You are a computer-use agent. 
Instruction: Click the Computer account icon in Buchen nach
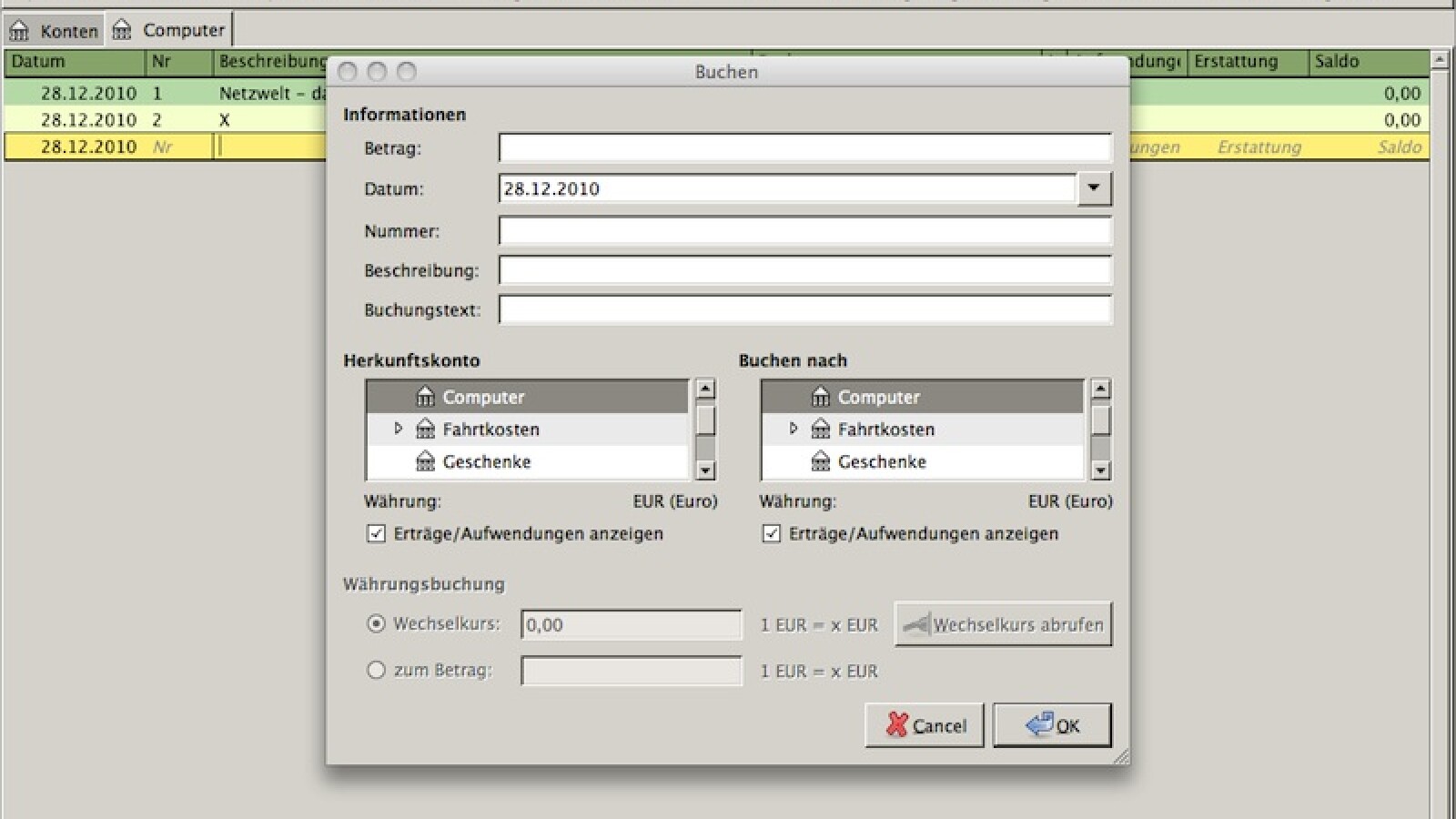click(x=820, y=397)
